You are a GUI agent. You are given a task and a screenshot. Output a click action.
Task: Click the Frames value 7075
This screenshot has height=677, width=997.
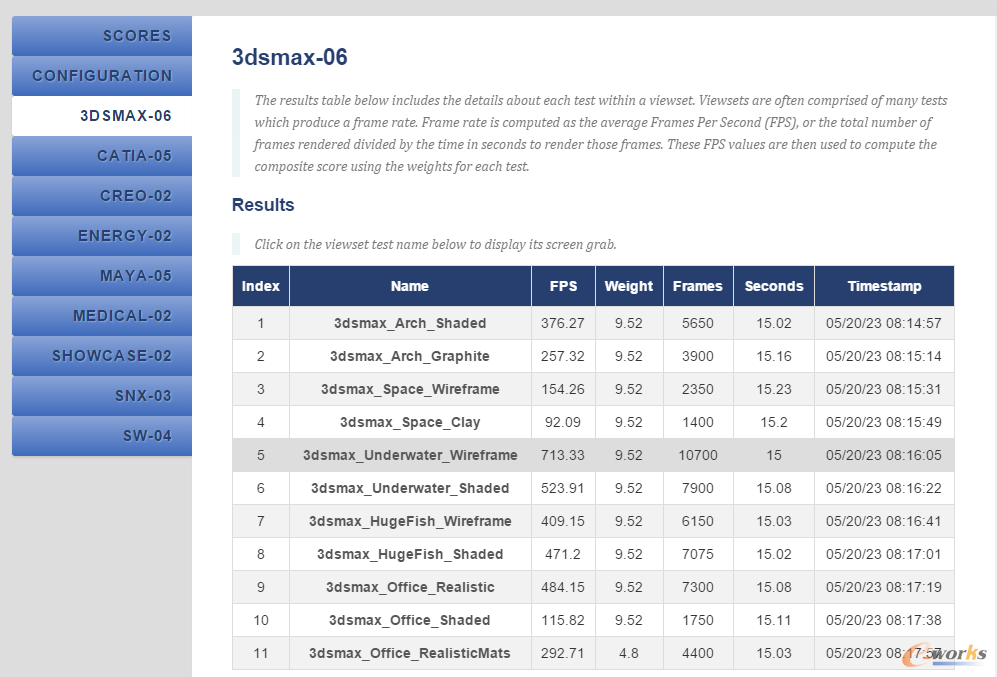(698, 554)
